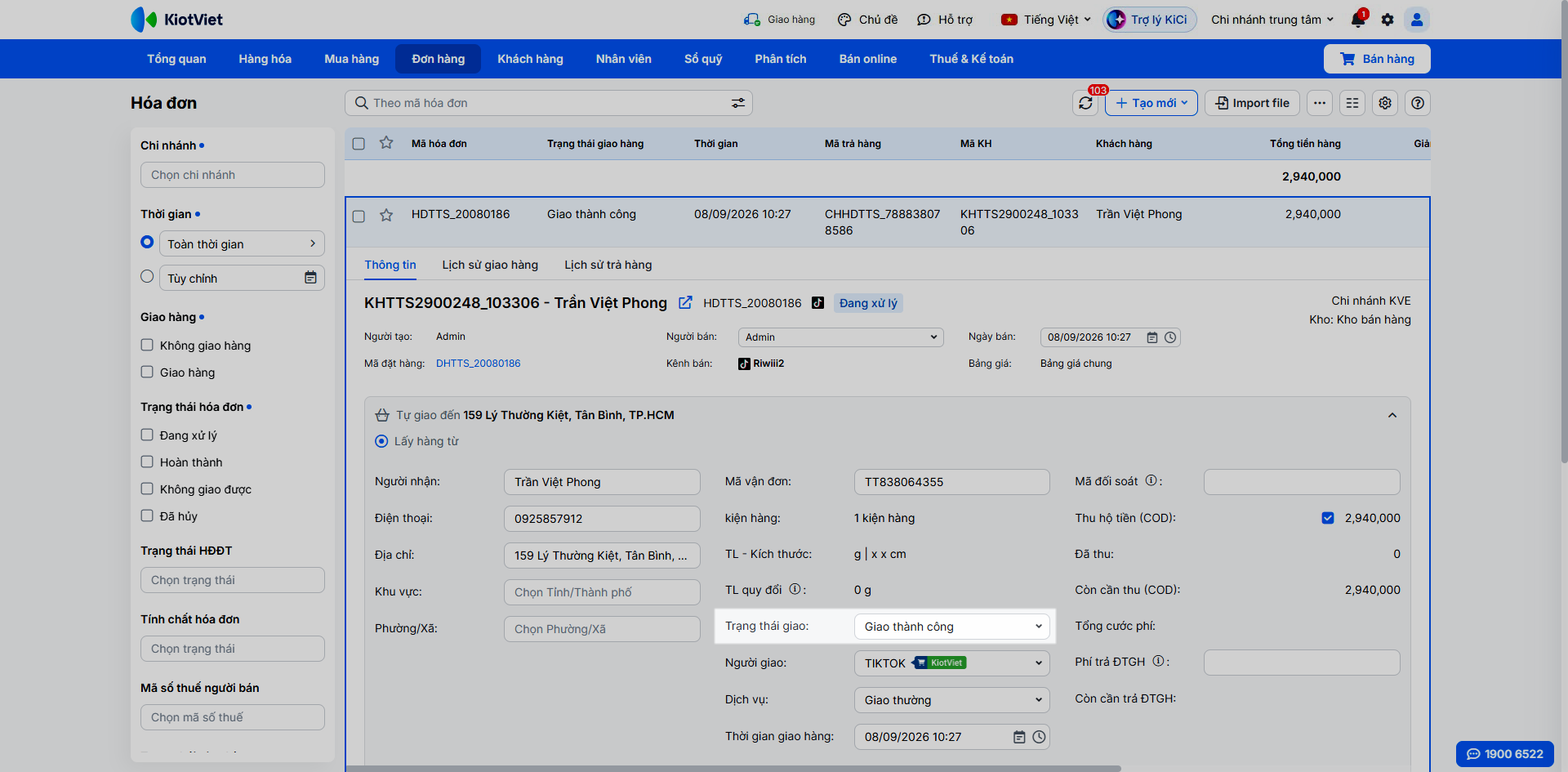The width and height of the screenshot is (1568, 772).
Task: Click the notification bell icon
Action: 1358,20
